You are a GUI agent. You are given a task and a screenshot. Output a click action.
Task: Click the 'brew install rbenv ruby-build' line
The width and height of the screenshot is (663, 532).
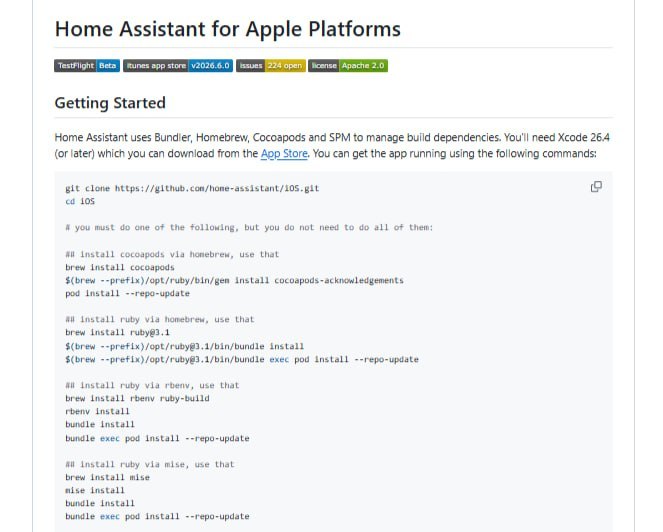[137, 398]
